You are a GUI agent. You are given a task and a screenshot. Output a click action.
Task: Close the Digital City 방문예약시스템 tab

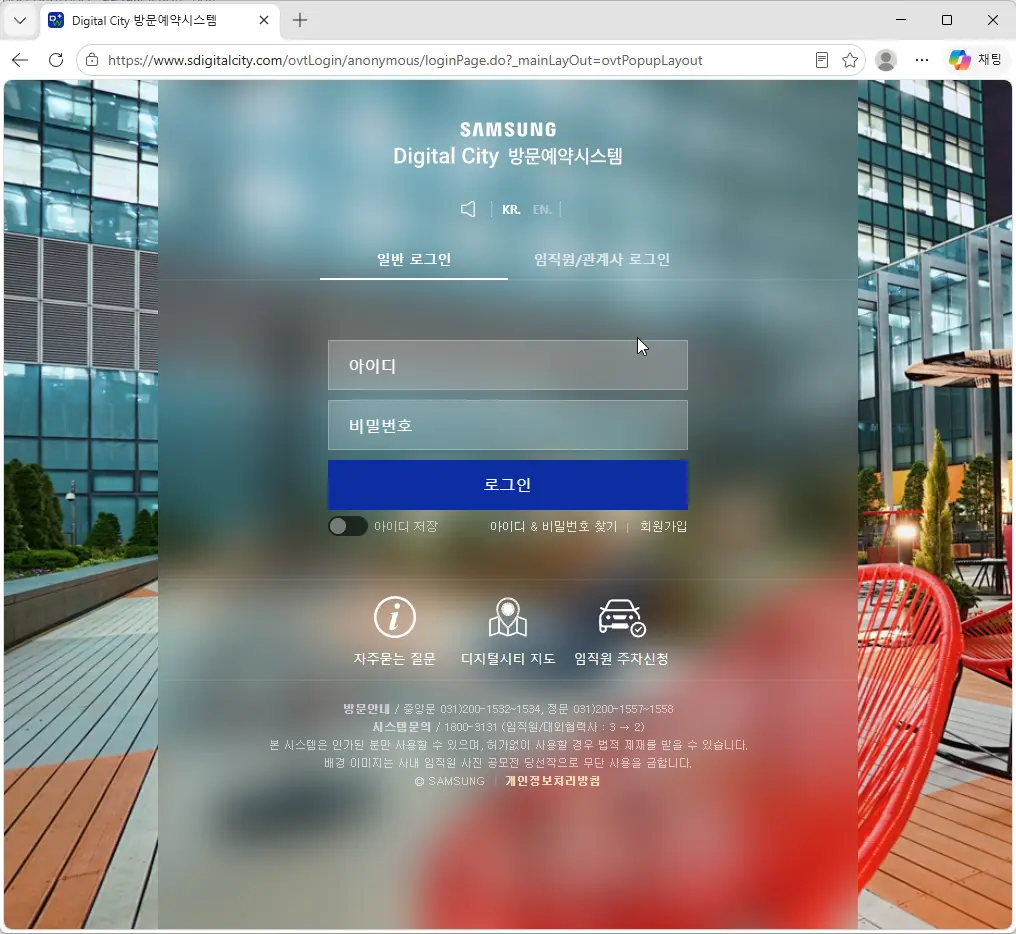tap(264, 20)
